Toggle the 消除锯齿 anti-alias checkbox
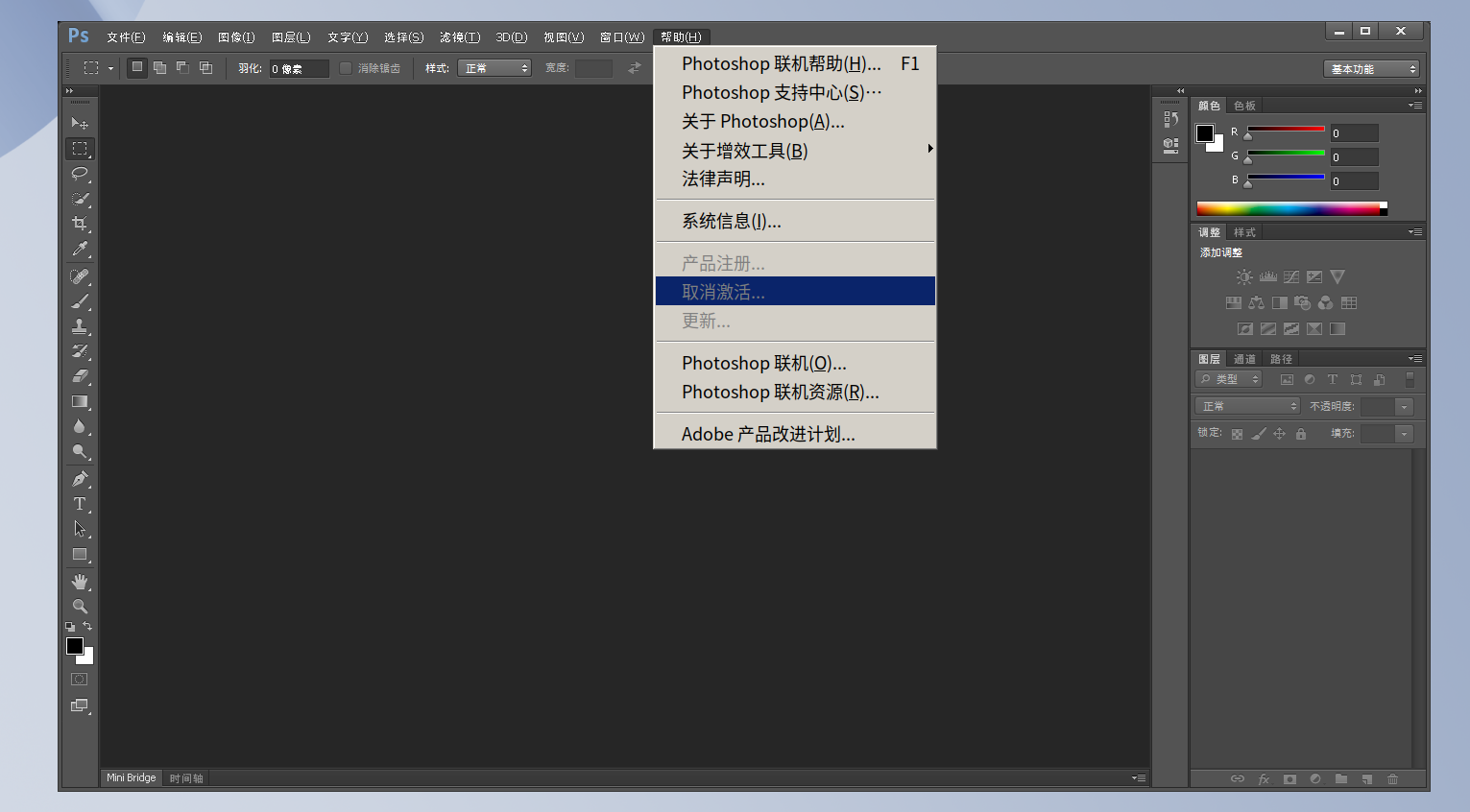Viewport: 1470px width, 812px height. pyautogui.click(x=346, y=68)
